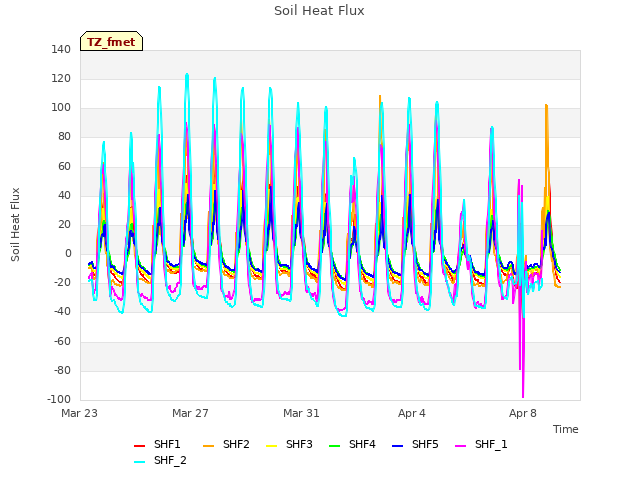Click the magenta SHF_1 legend swatch
The image size is (640, 480).
(460, 446)
